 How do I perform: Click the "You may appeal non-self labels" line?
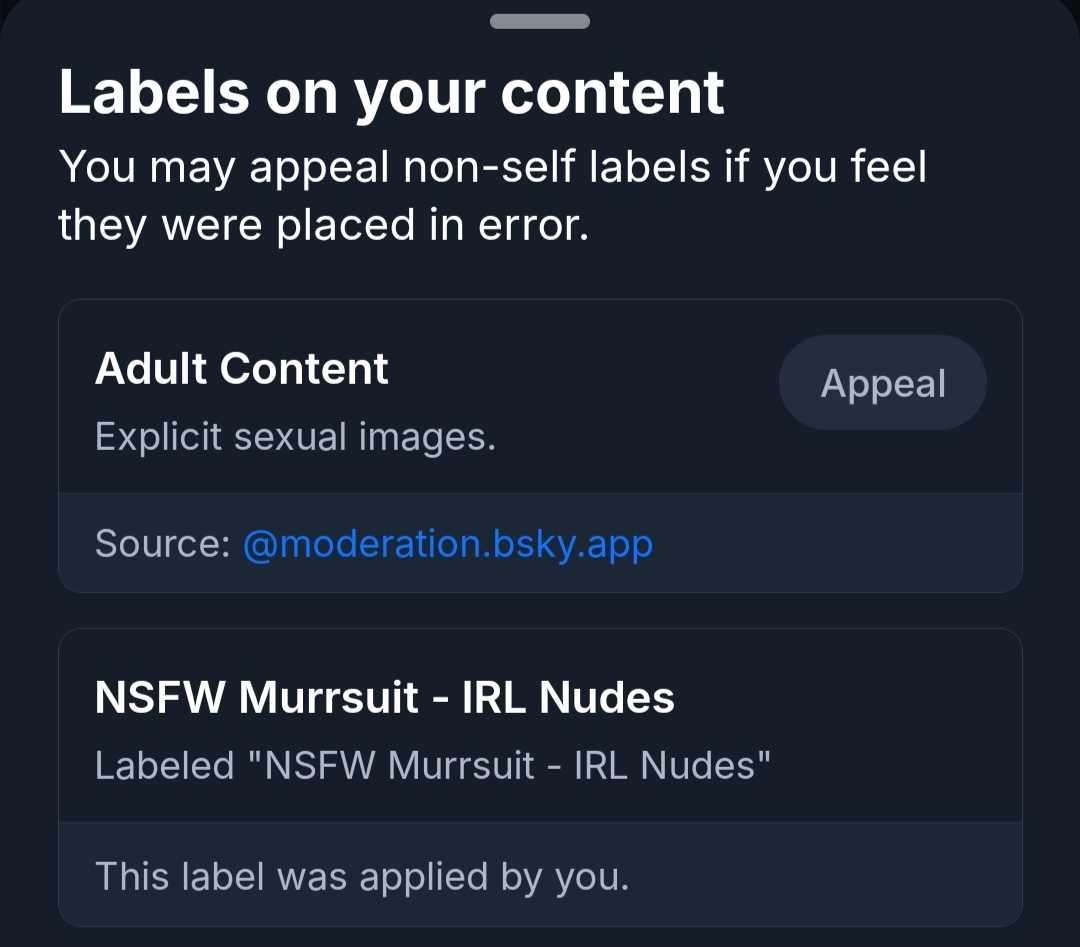point(493,167)
